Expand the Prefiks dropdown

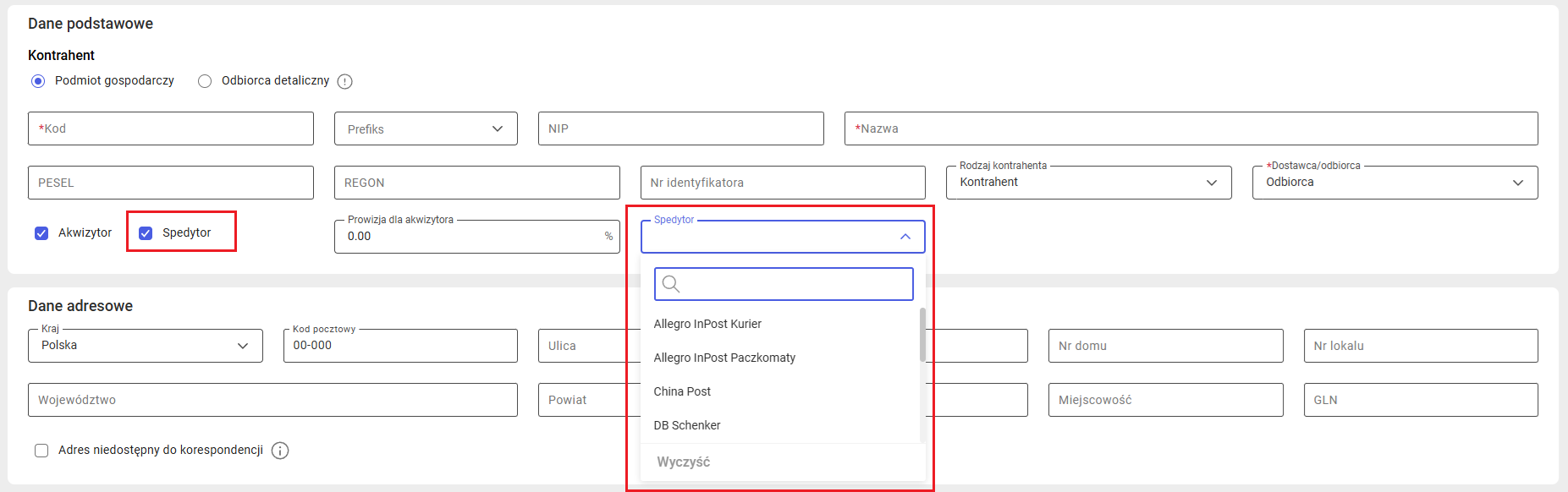[497, 128]
